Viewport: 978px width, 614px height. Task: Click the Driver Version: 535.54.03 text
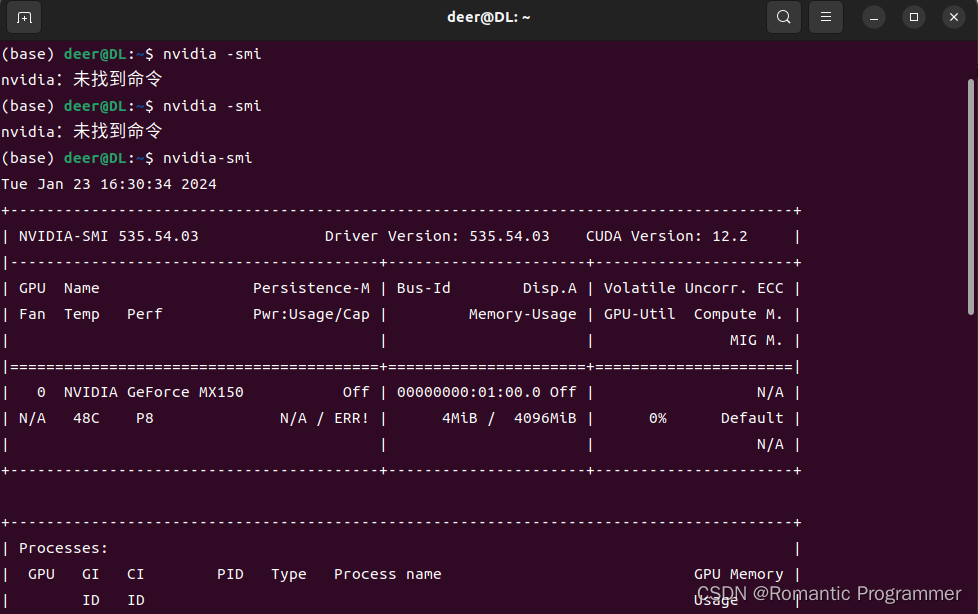[x=437, y=236]
